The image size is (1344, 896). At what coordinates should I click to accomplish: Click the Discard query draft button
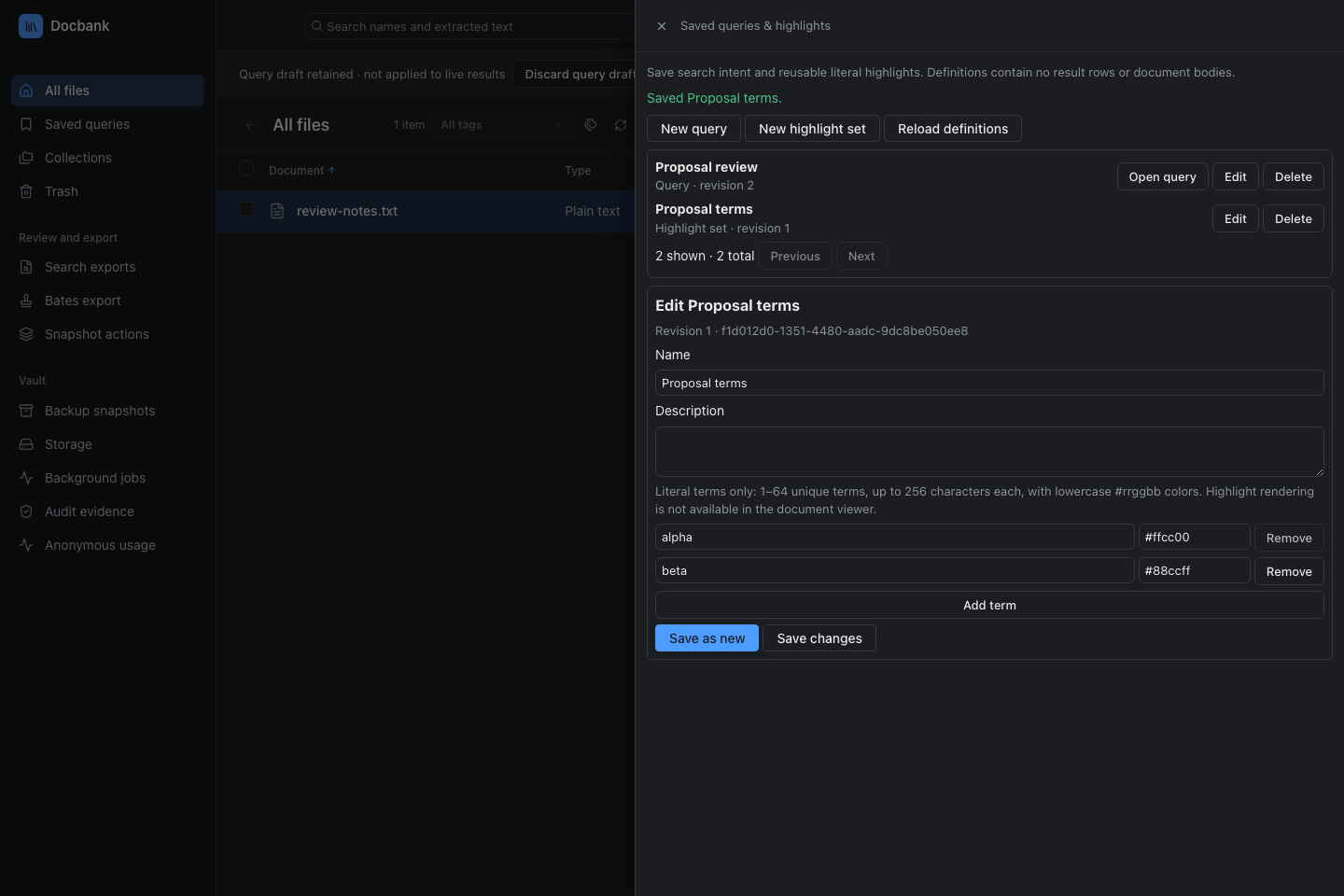tap(575, 75)
